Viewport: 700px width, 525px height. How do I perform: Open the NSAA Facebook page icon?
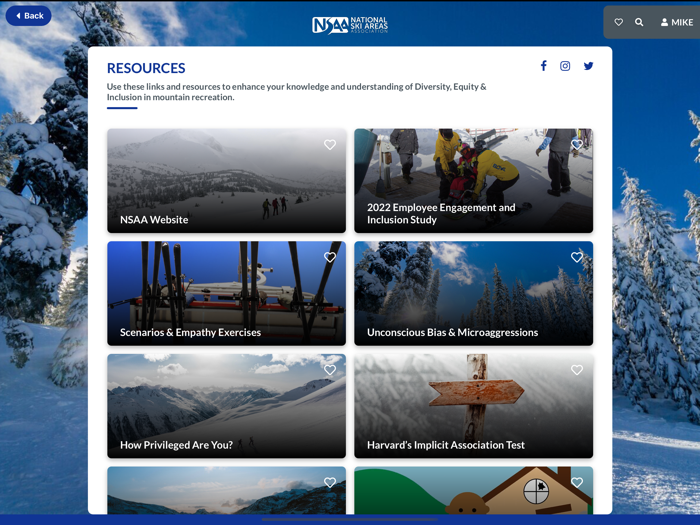click(x=543, y=66)
